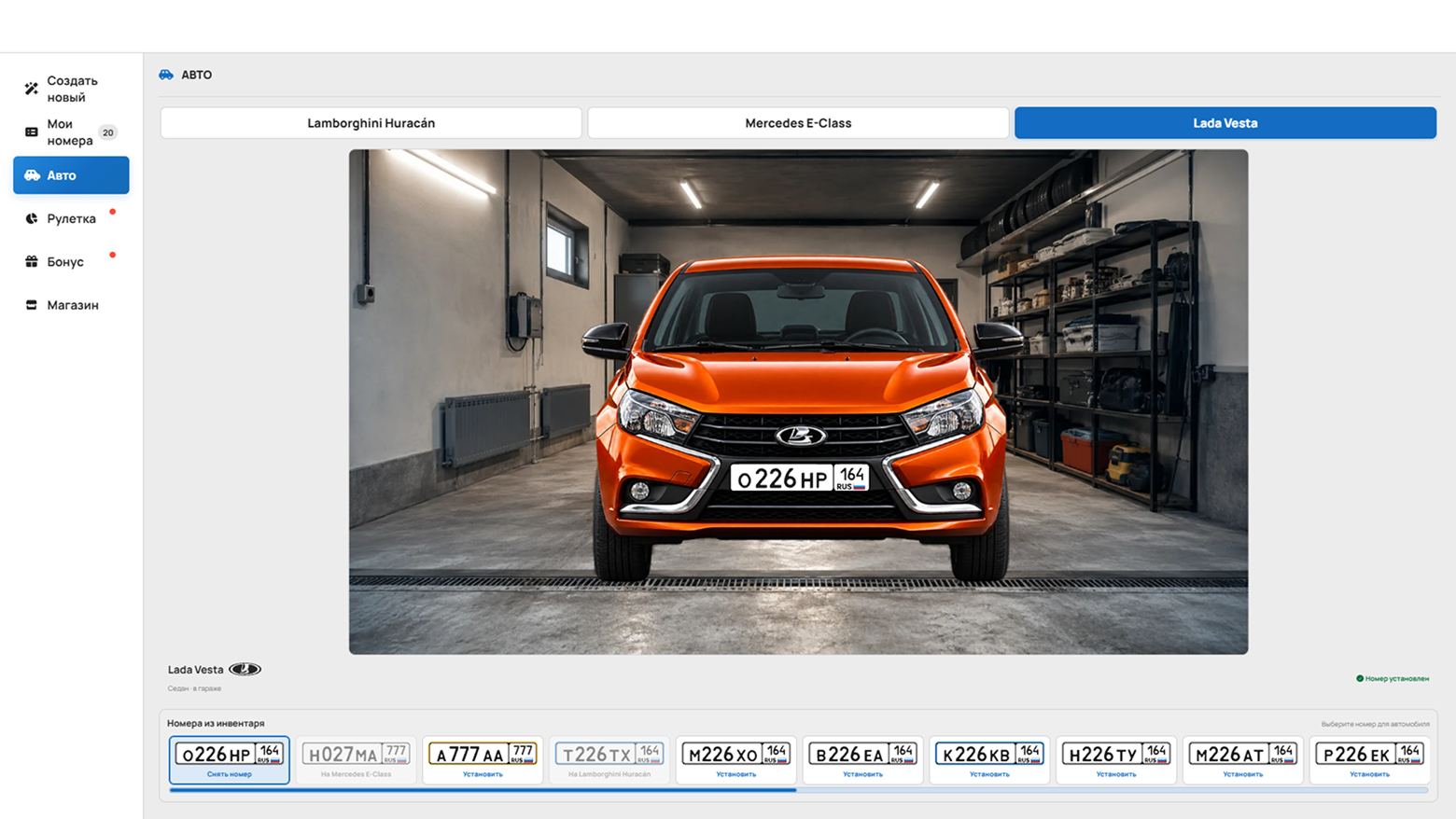Open Рулетка via its pie icon

point(32,218)
